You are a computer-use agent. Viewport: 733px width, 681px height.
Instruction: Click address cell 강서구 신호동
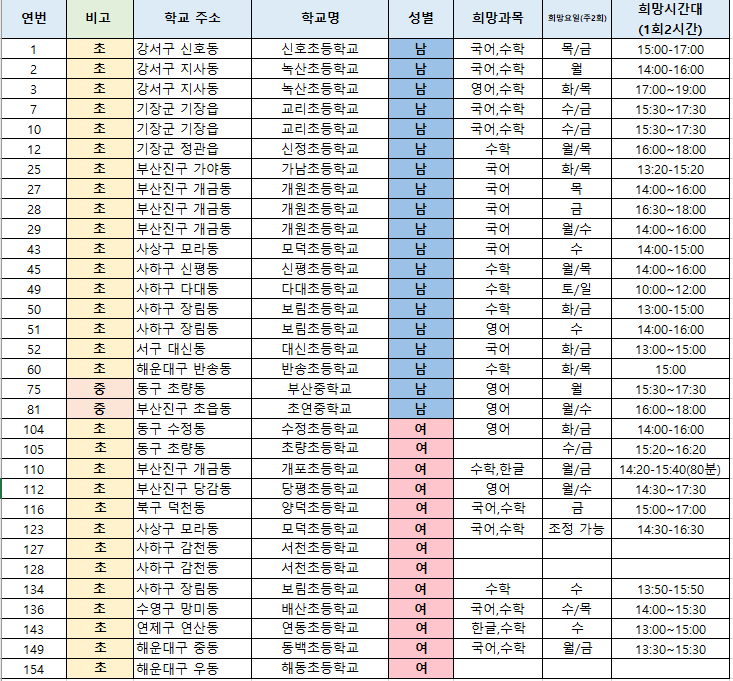[x=192, y=49]
